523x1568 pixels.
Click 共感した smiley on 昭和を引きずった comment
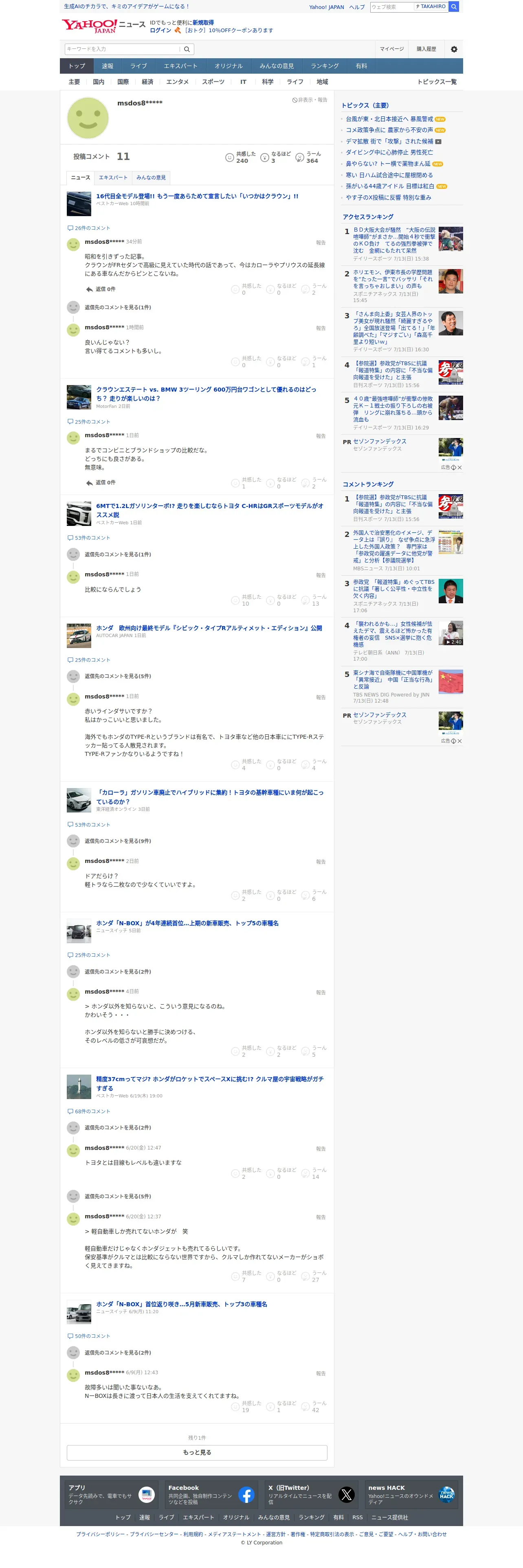coord(235,290)
